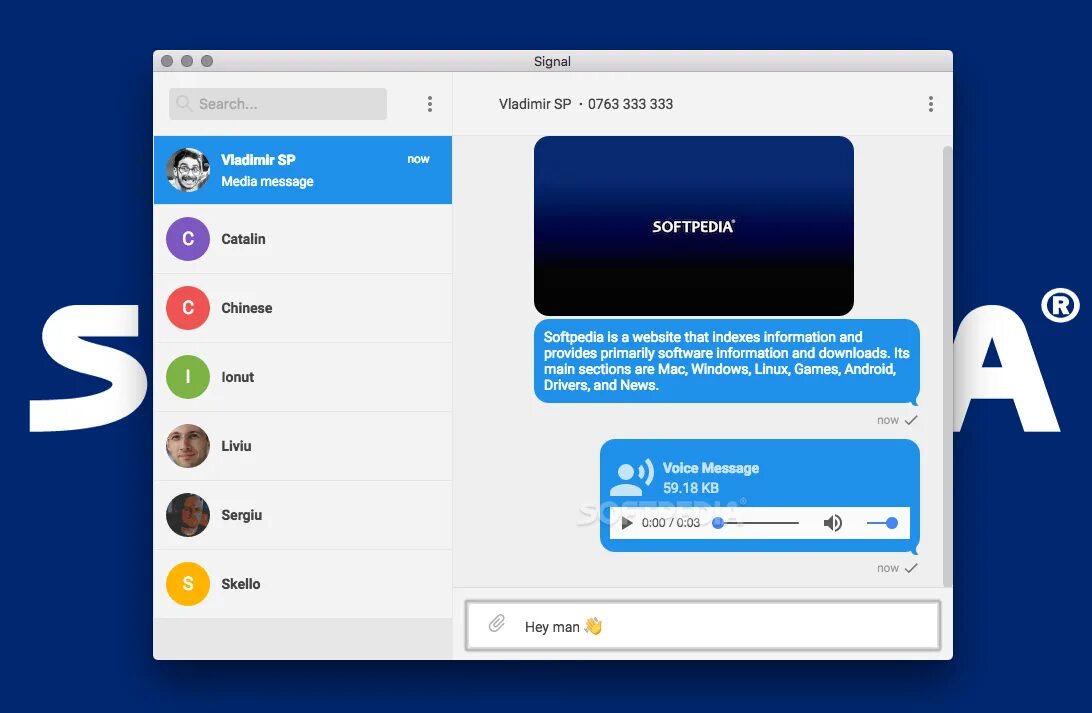
Task: Click the message input with 'Hey man'
Action: pos(703,625)
